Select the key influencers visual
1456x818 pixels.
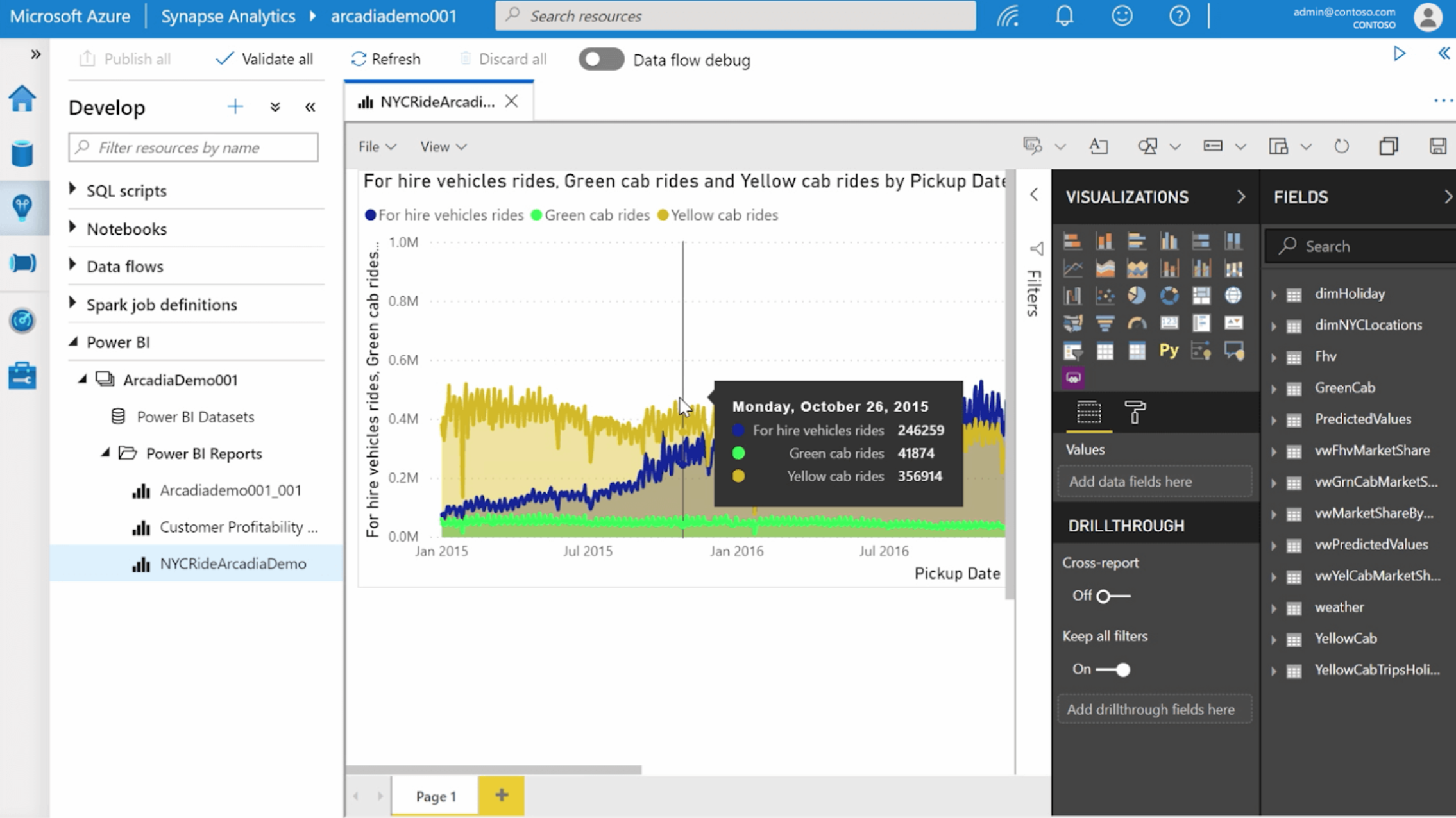click(1201, 351)
